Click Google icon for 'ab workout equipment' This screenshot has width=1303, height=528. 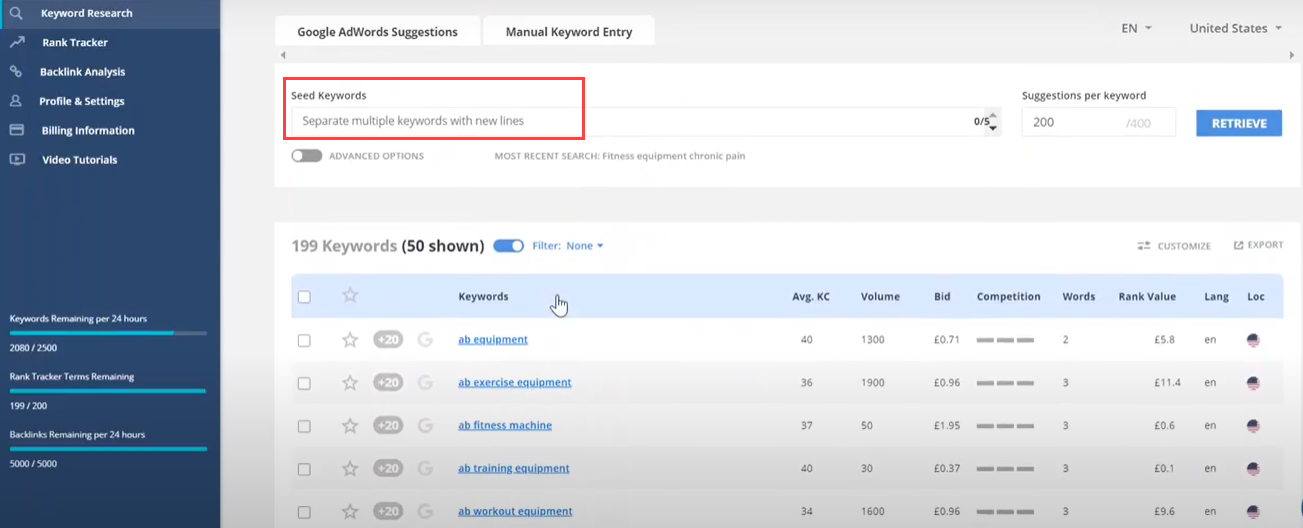point(425,512)
